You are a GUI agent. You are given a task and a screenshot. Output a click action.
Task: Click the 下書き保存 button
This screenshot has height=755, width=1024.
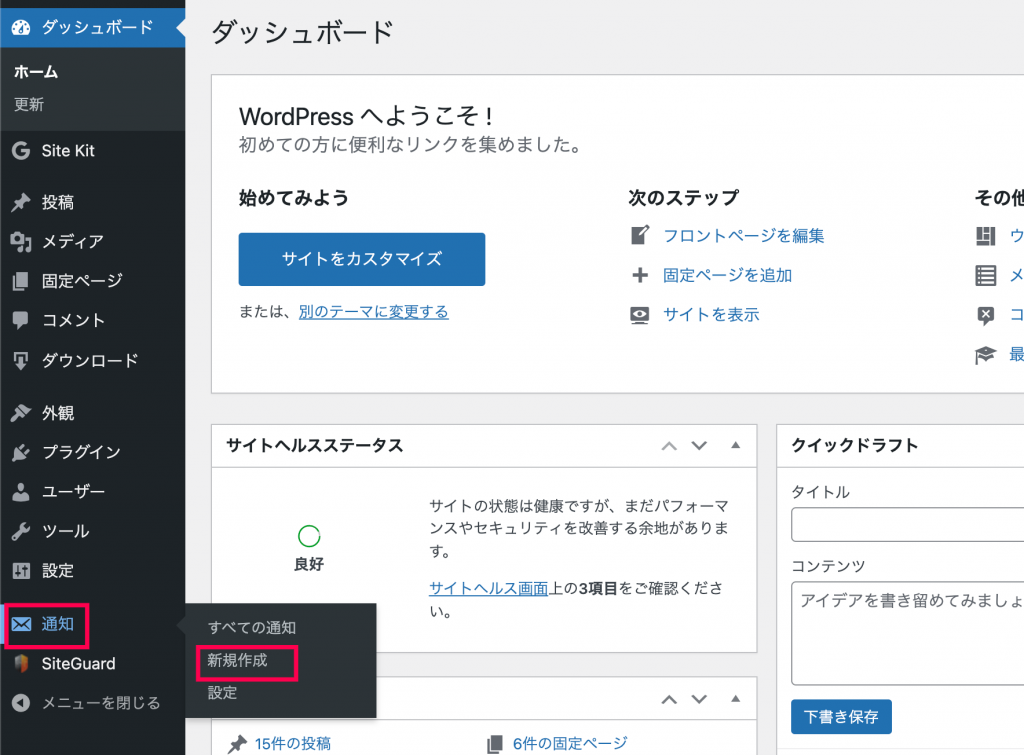pyautogui.click(x=841, y=717)
